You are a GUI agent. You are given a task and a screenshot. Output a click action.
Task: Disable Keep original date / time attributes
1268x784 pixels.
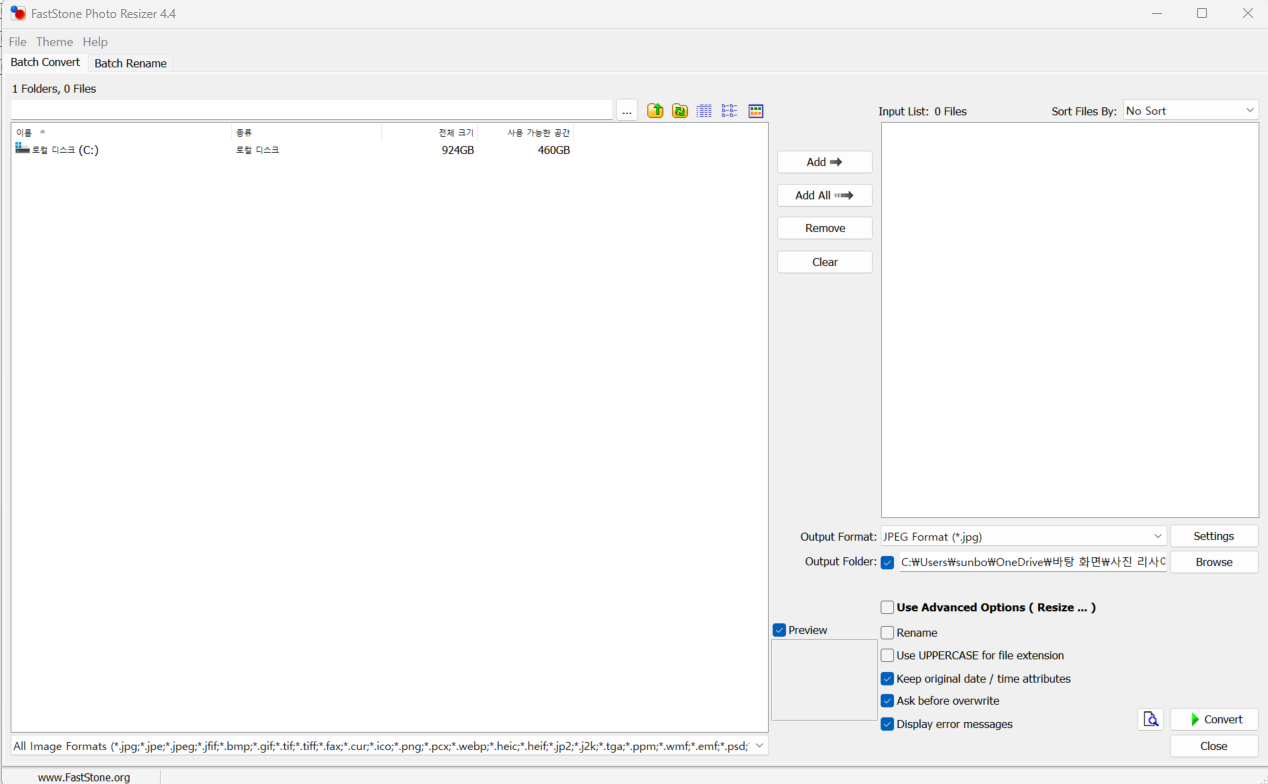click(x=887, y=679)
